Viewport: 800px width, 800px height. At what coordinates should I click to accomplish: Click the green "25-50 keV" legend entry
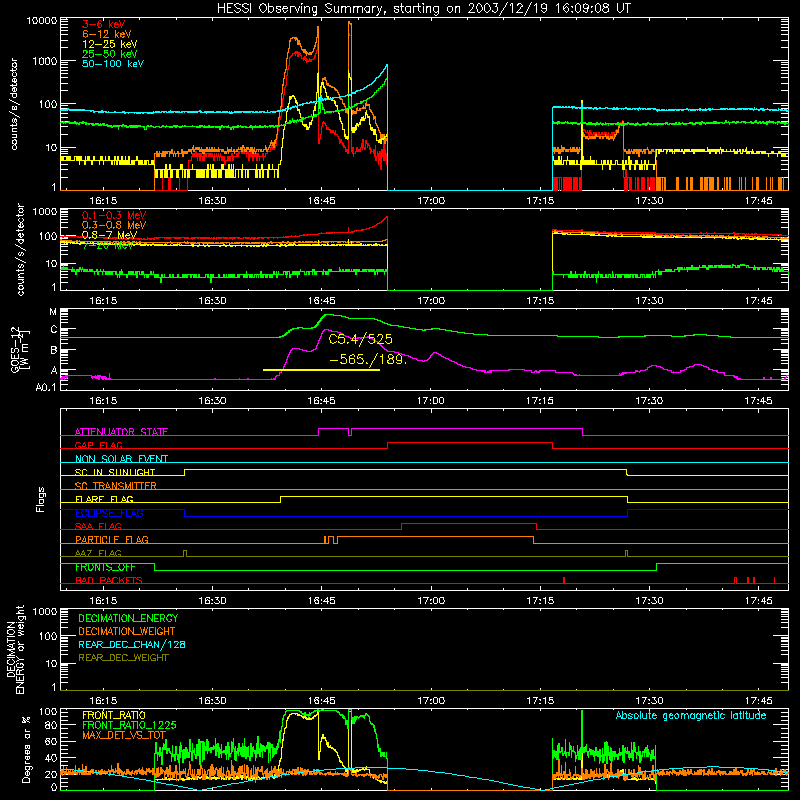110,54
